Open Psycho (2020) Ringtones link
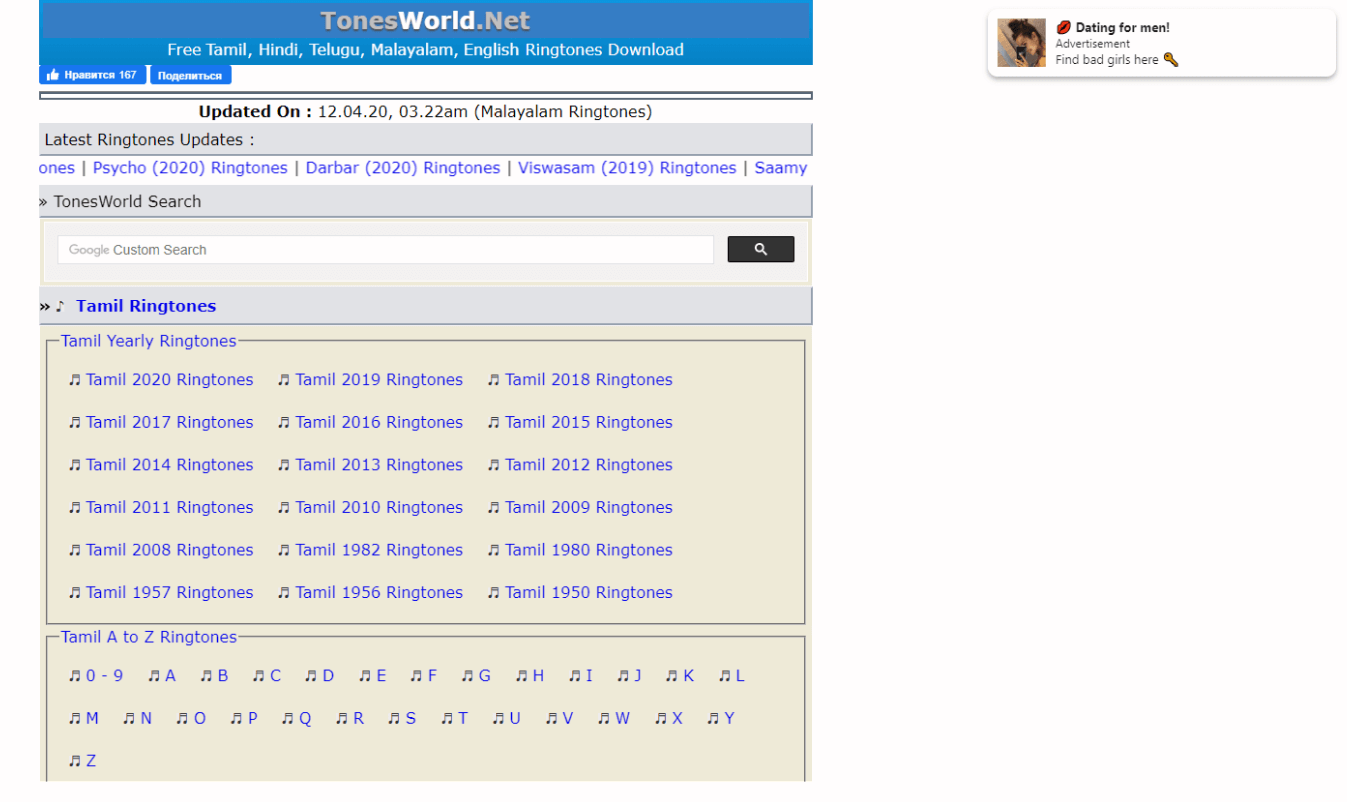 pos(190,168)
